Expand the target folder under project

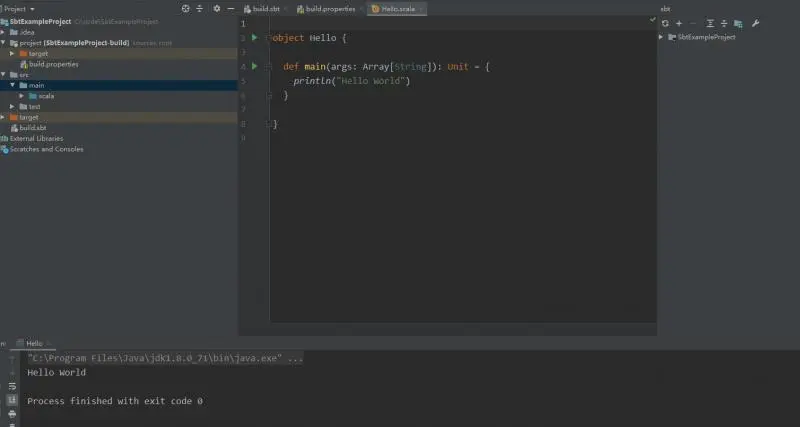pos(12,54)
